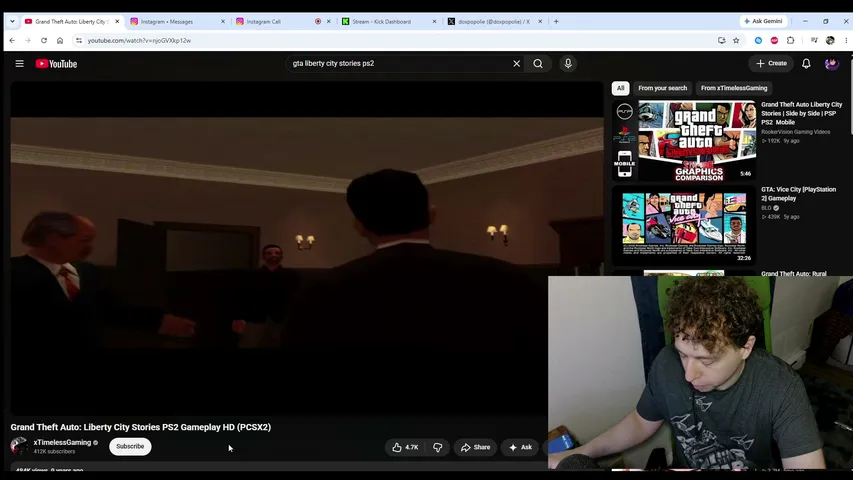
Task: Go to the YouTube home logo
Action: click(x=57, y=64)
